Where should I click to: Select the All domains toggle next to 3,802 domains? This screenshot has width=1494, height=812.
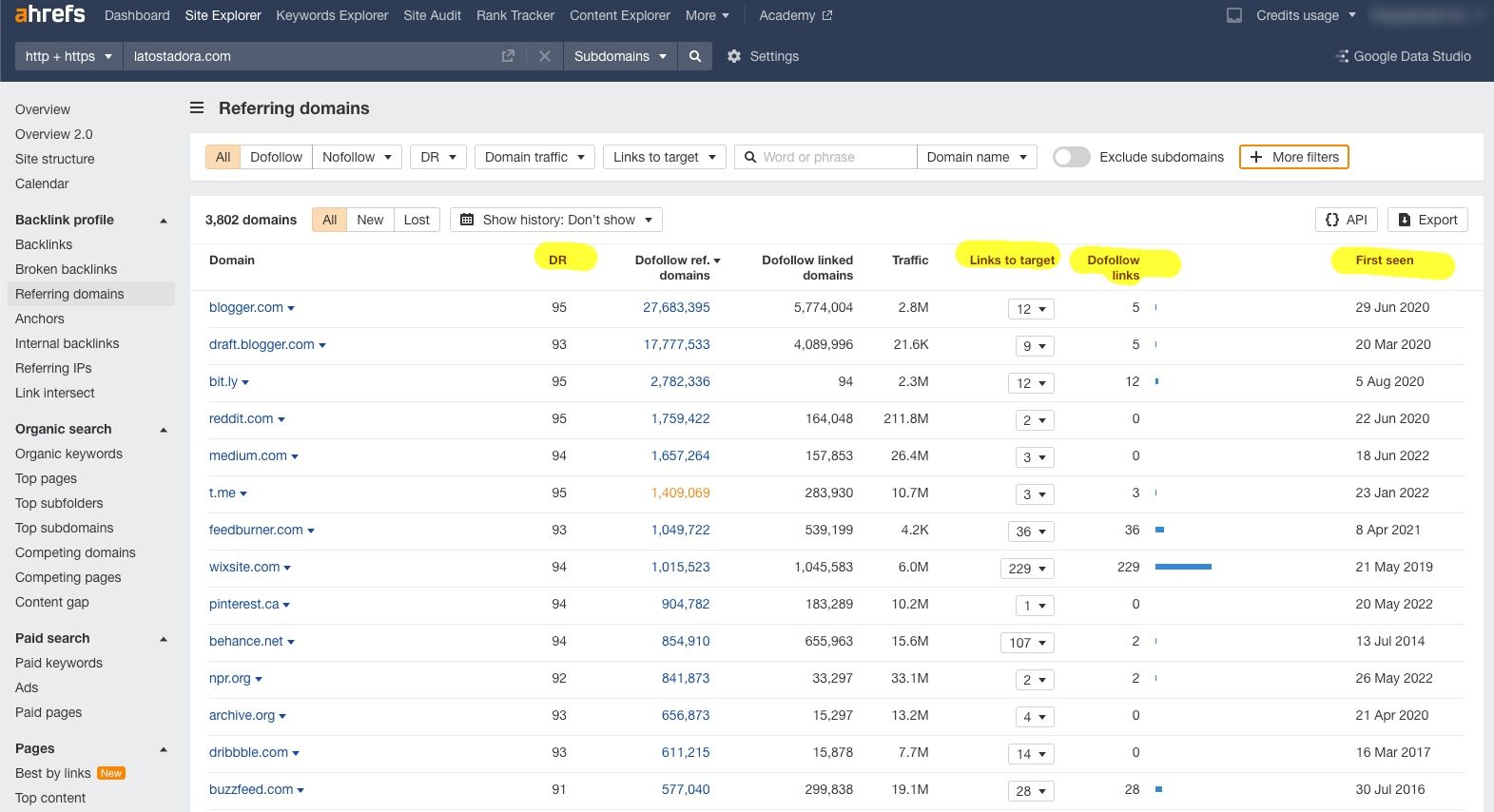coord(329,220)
